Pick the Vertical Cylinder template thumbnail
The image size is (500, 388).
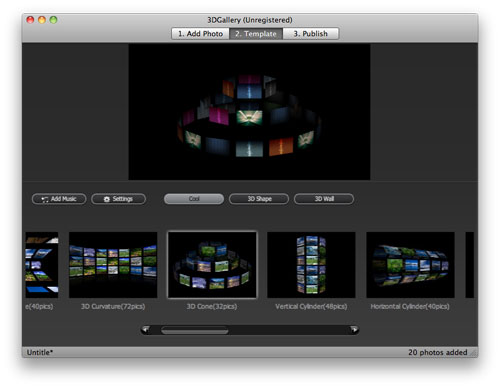311,265
